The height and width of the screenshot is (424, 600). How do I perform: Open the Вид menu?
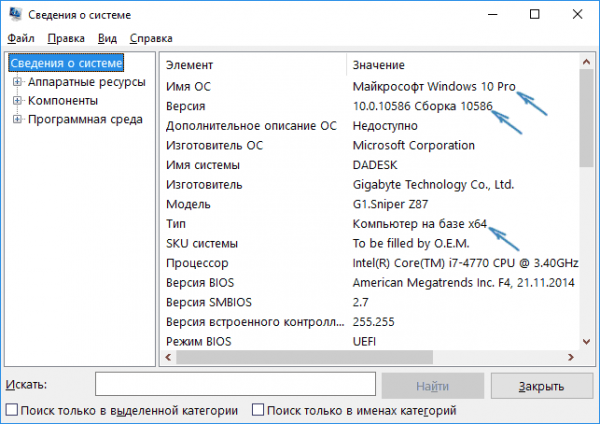pos(107,38)
